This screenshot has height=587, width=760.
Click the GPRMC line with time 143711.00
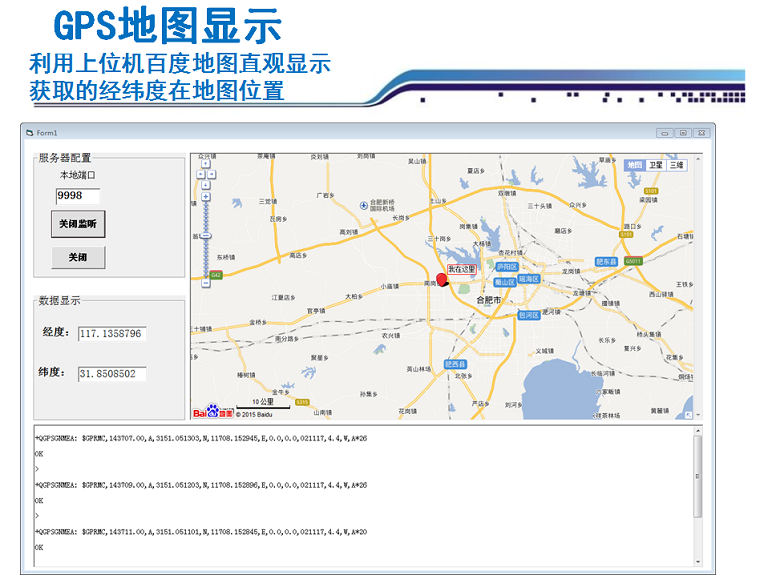pyautogui.click(x=201, y=532)
